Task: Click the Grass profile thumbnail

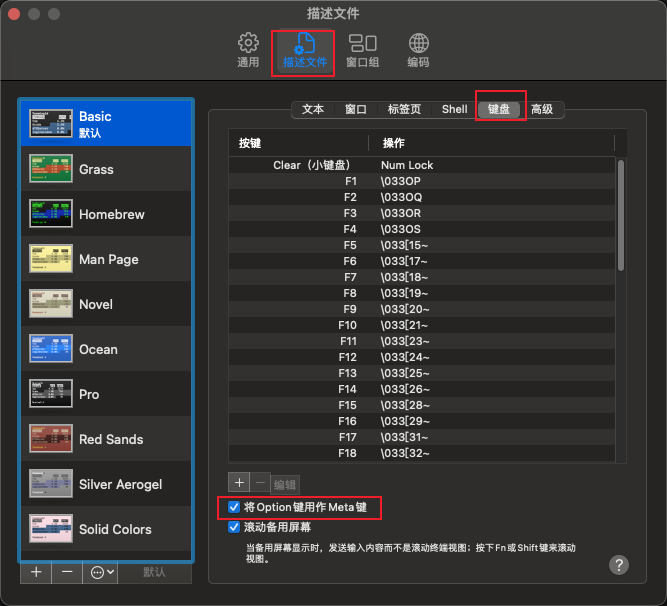Action: pyautogui.click(x=51, y=169)
